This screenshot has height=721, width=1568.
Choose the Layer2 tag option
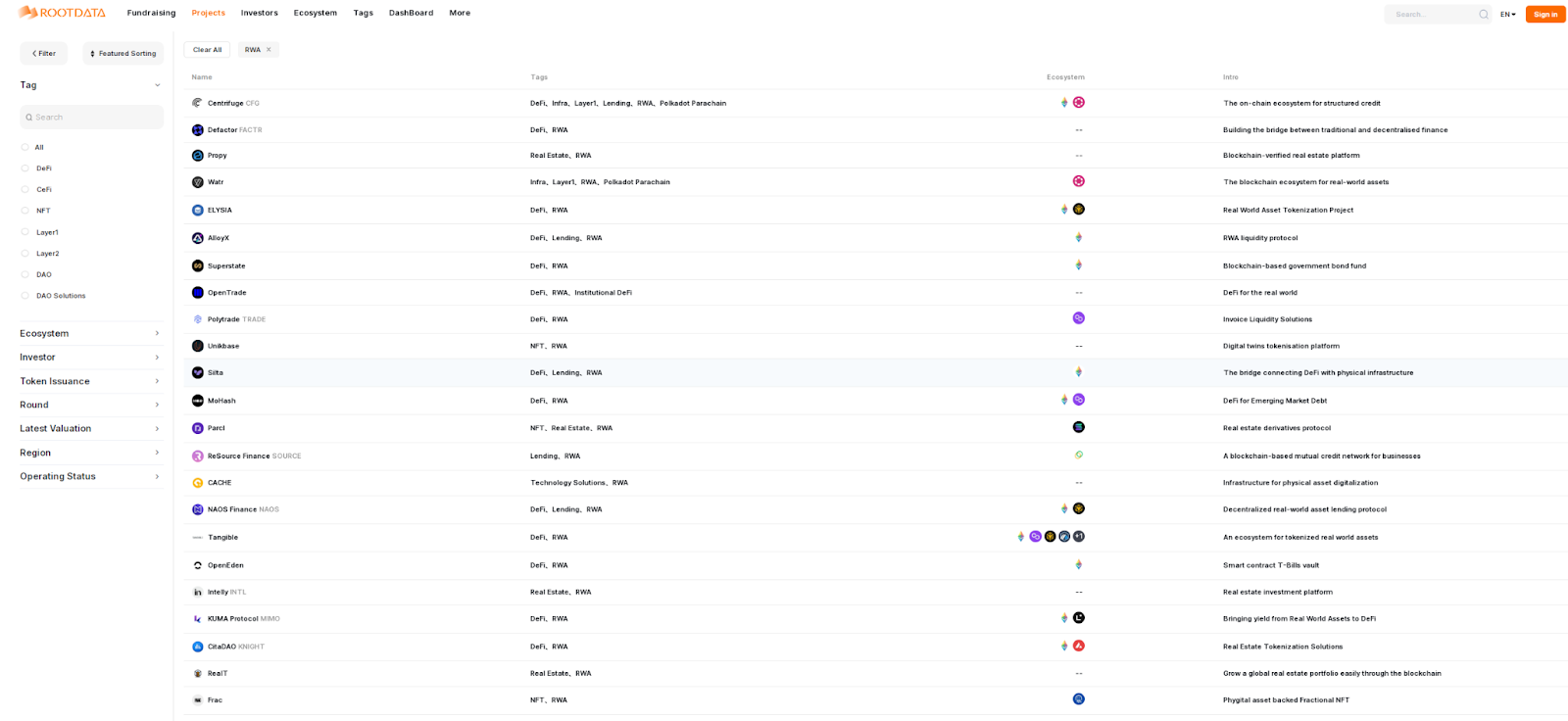pos(25,254)
